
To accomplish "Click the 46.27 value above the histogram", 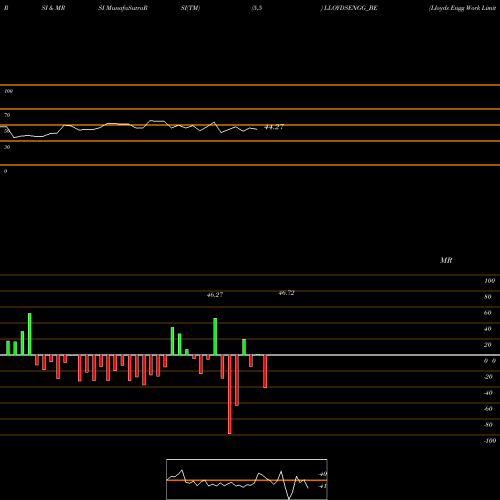I will point(215,295).
